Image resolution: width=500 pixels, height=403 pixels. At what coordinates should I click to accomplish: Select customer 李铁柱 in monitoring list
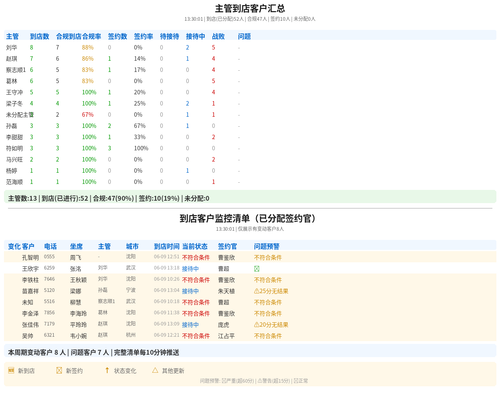[30, 280]
